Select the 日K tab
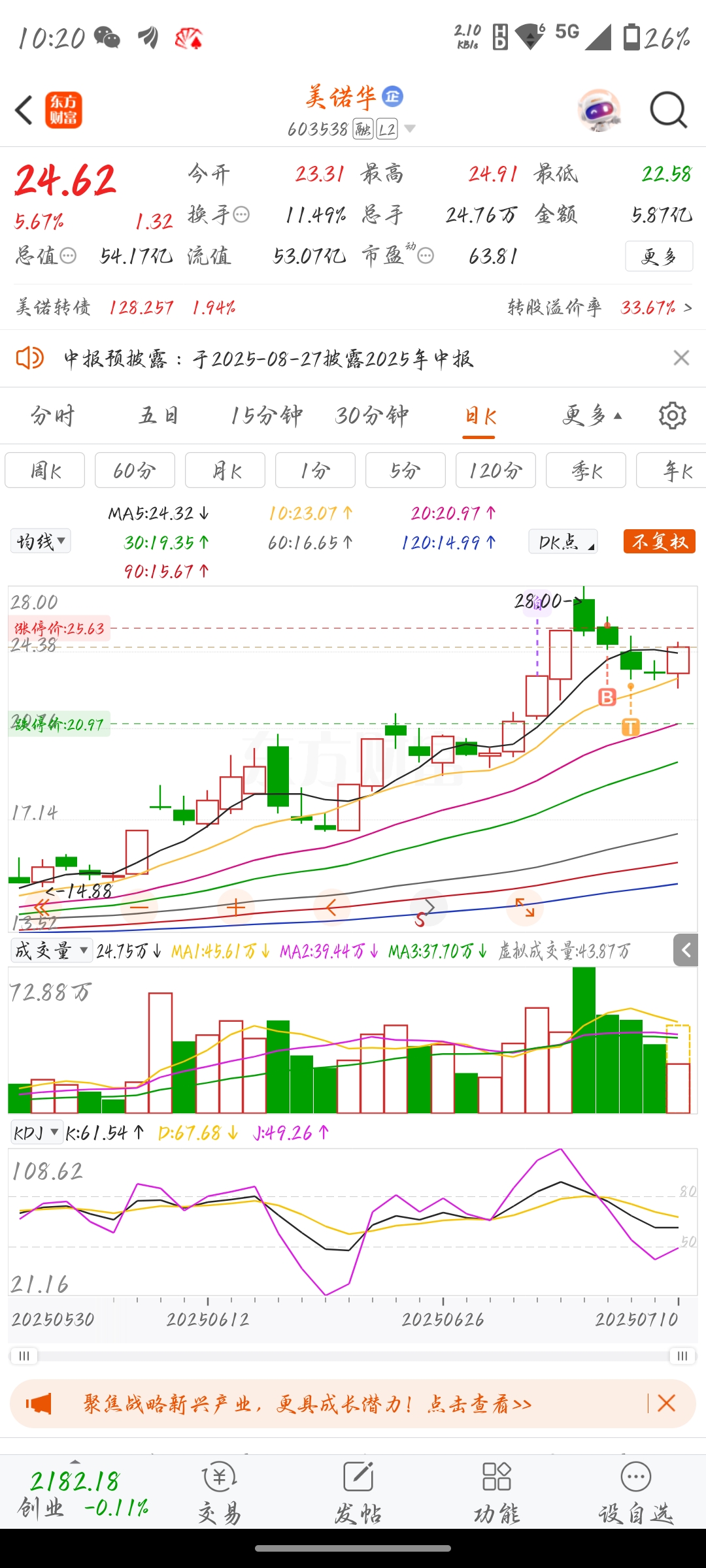Image resolution: width=706 pixels, height=1568 pixels. click(x=480, y=416)
